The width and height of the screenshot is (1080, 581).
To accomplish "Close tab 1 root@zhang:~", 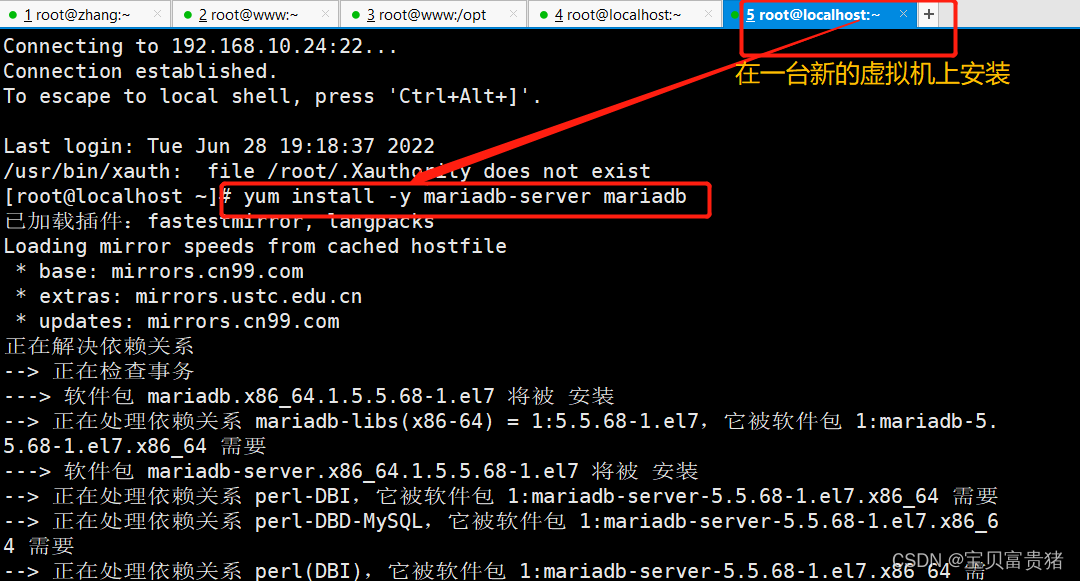I will coord(157,14).
